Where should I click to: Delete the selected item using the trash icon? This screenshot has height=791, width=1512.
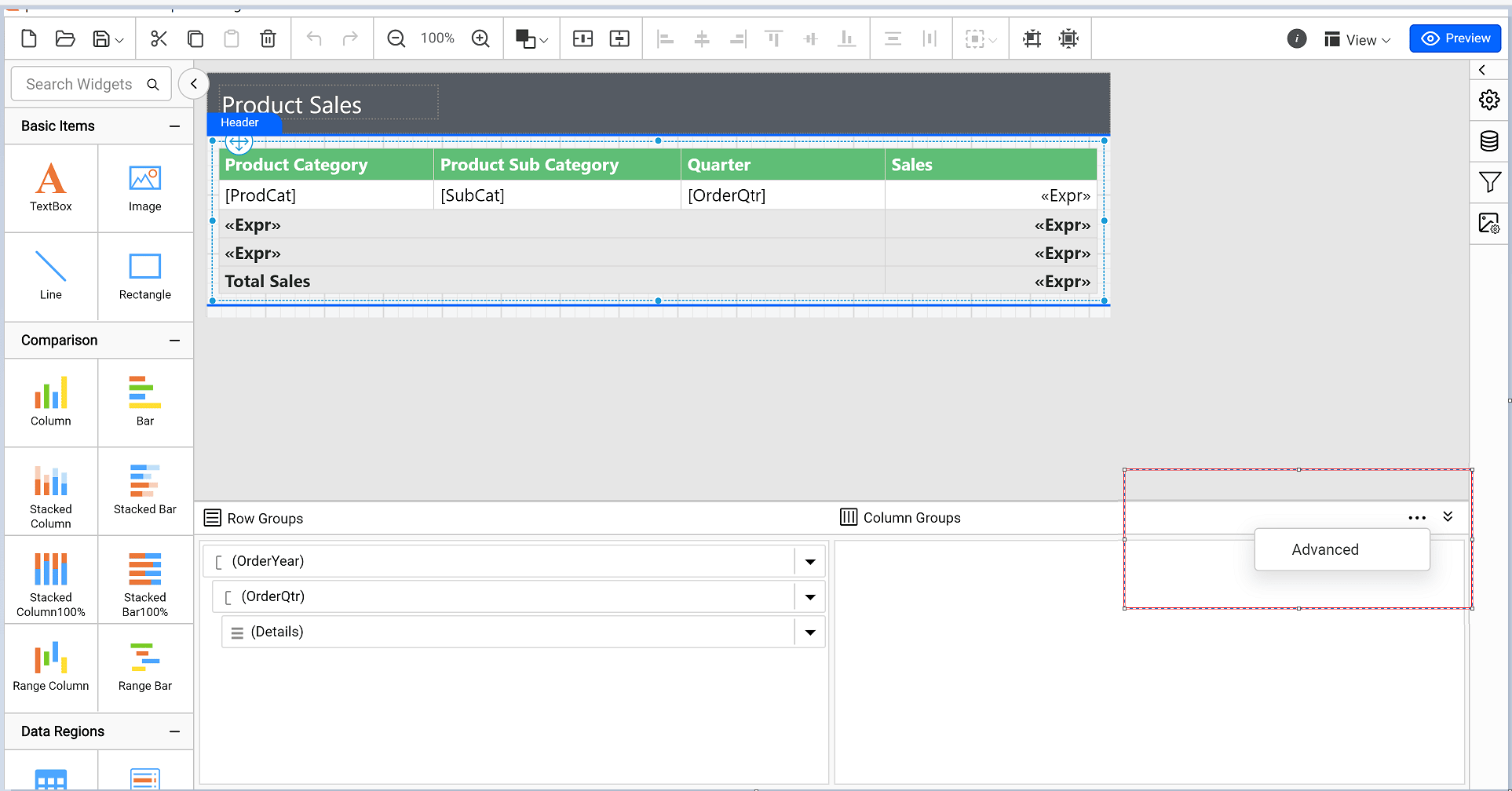point(268,38)
